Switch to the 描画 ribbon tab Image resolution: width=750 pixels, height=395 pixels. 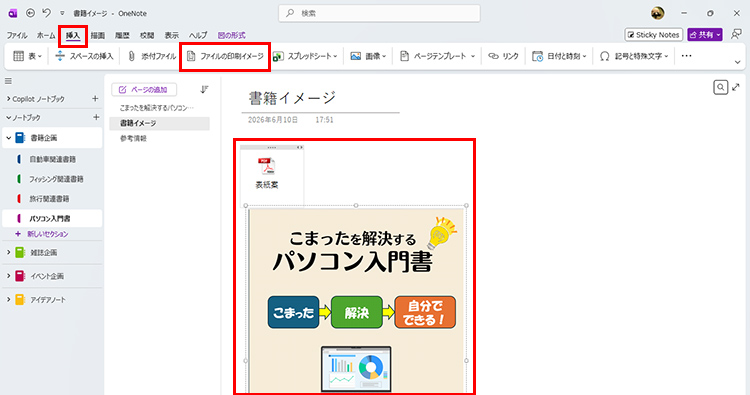click(98, 35)
